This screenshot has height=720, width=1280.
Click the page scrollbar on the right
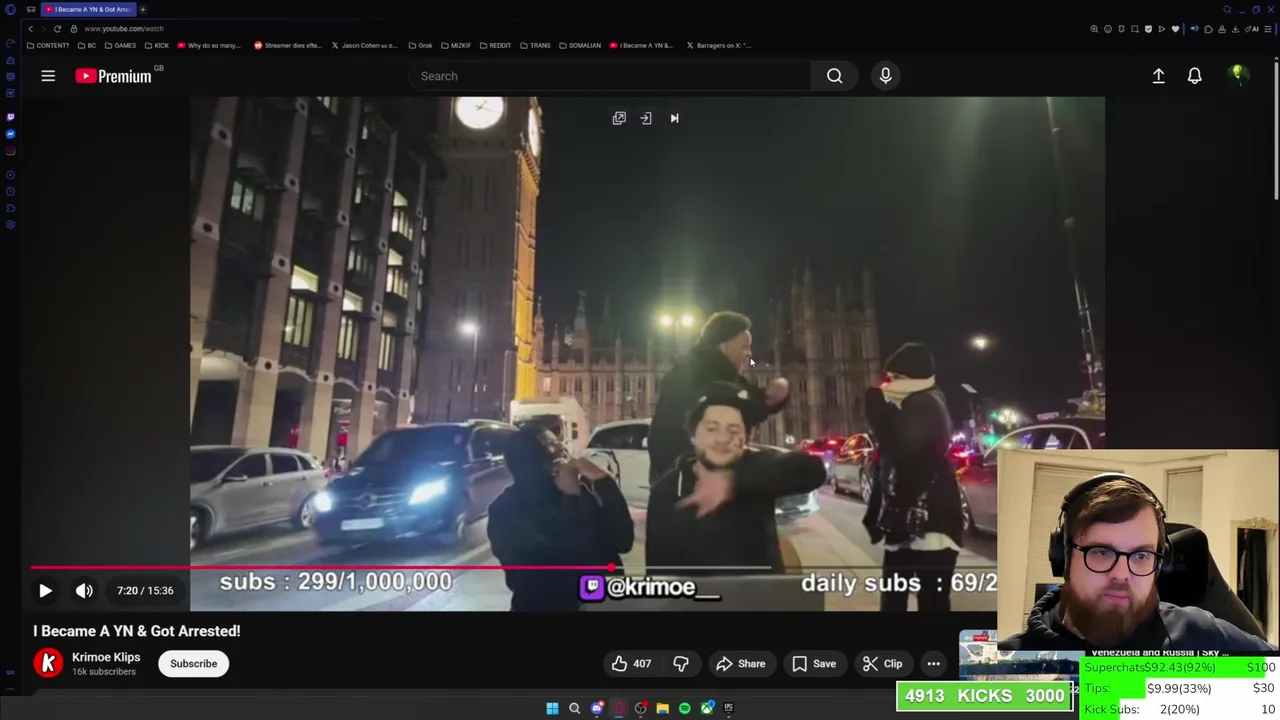(1277, 130)
